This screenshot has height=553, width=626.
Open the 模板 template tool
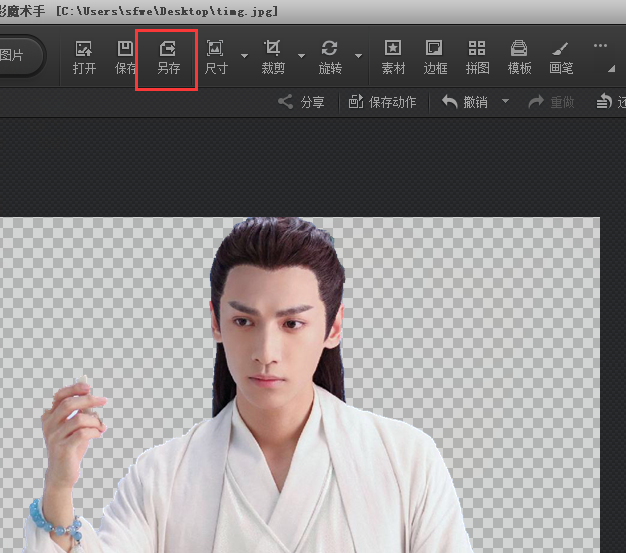[x=519, y=58]
